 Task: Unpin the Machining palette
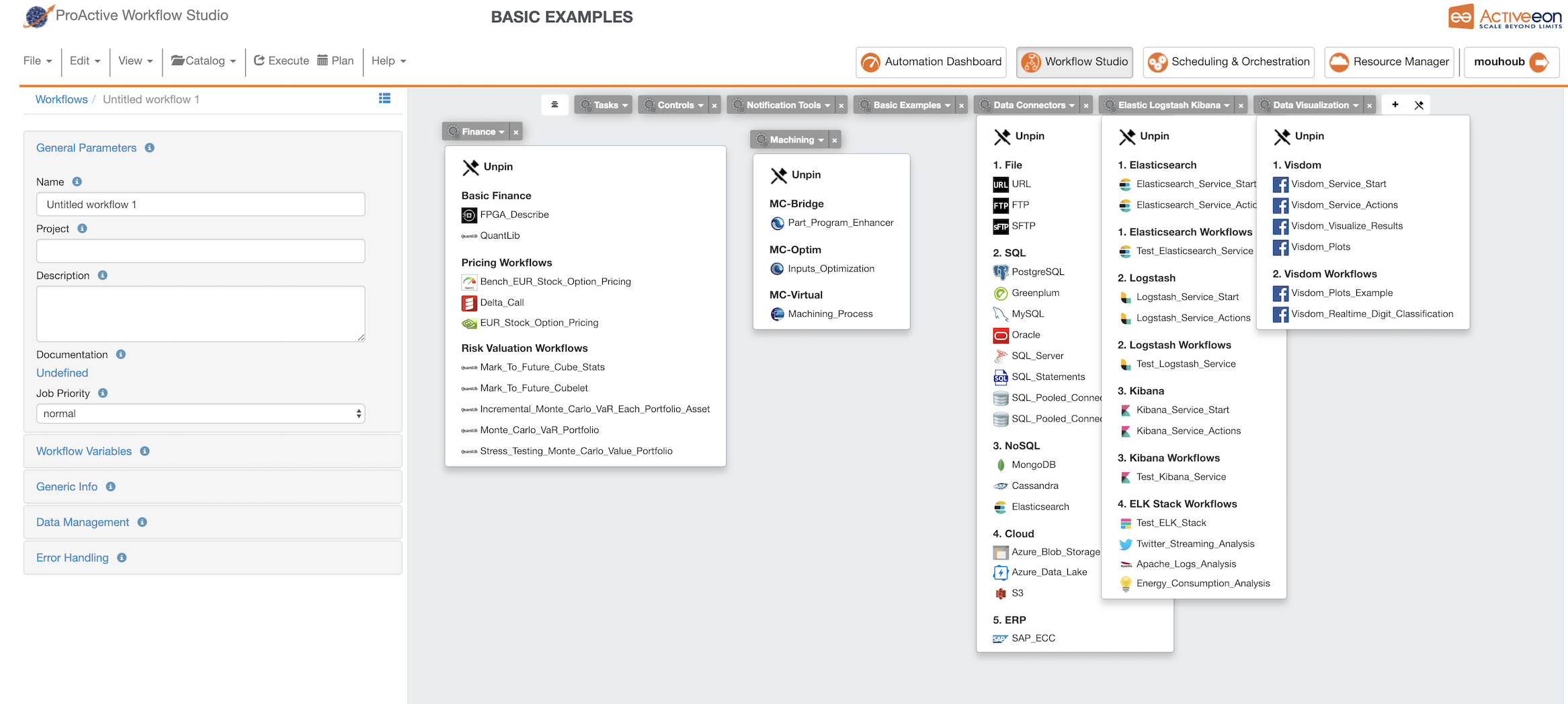coord(796,175)
